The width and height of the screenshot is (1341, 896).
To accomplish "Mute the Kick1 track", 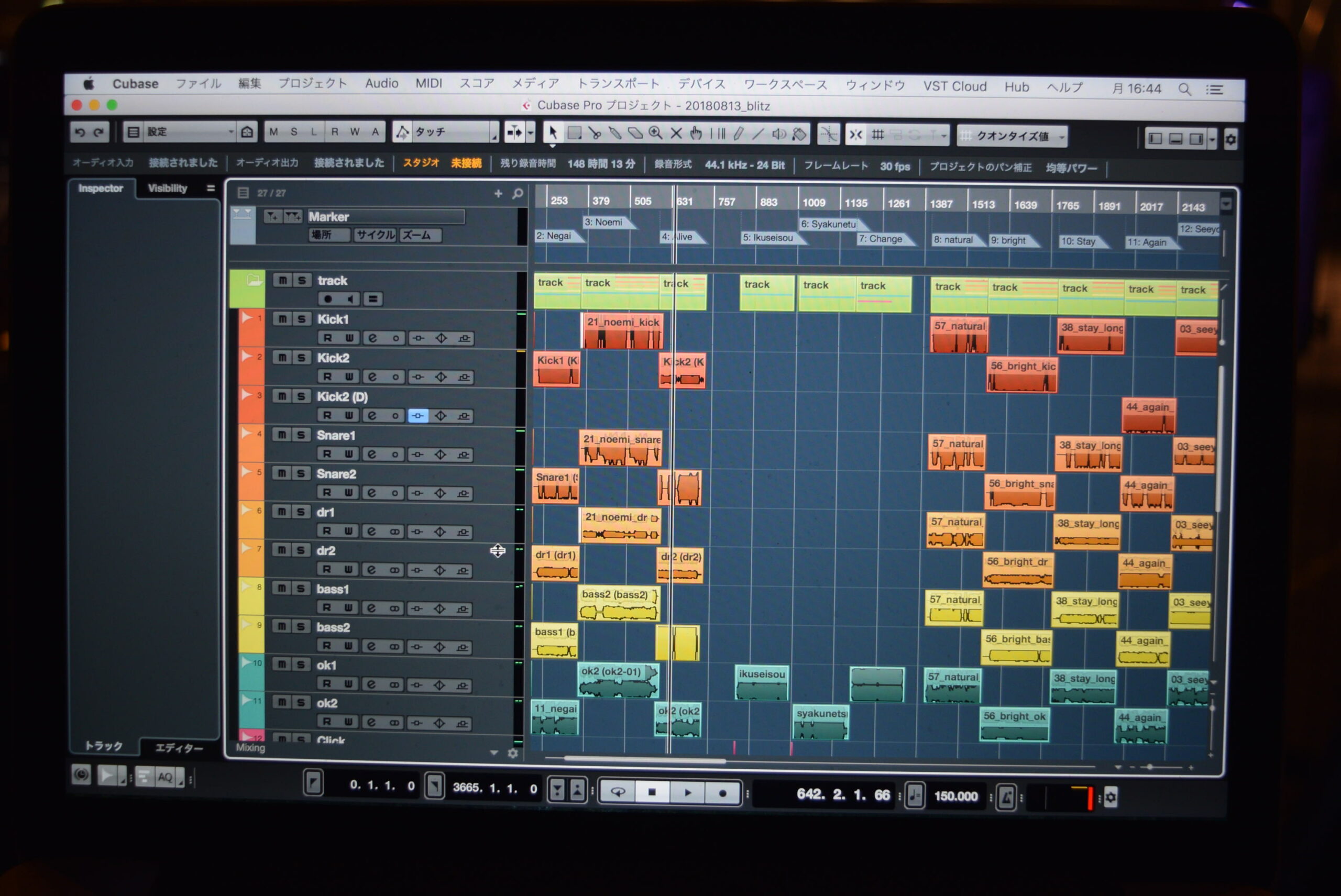I will click(282, 319).
